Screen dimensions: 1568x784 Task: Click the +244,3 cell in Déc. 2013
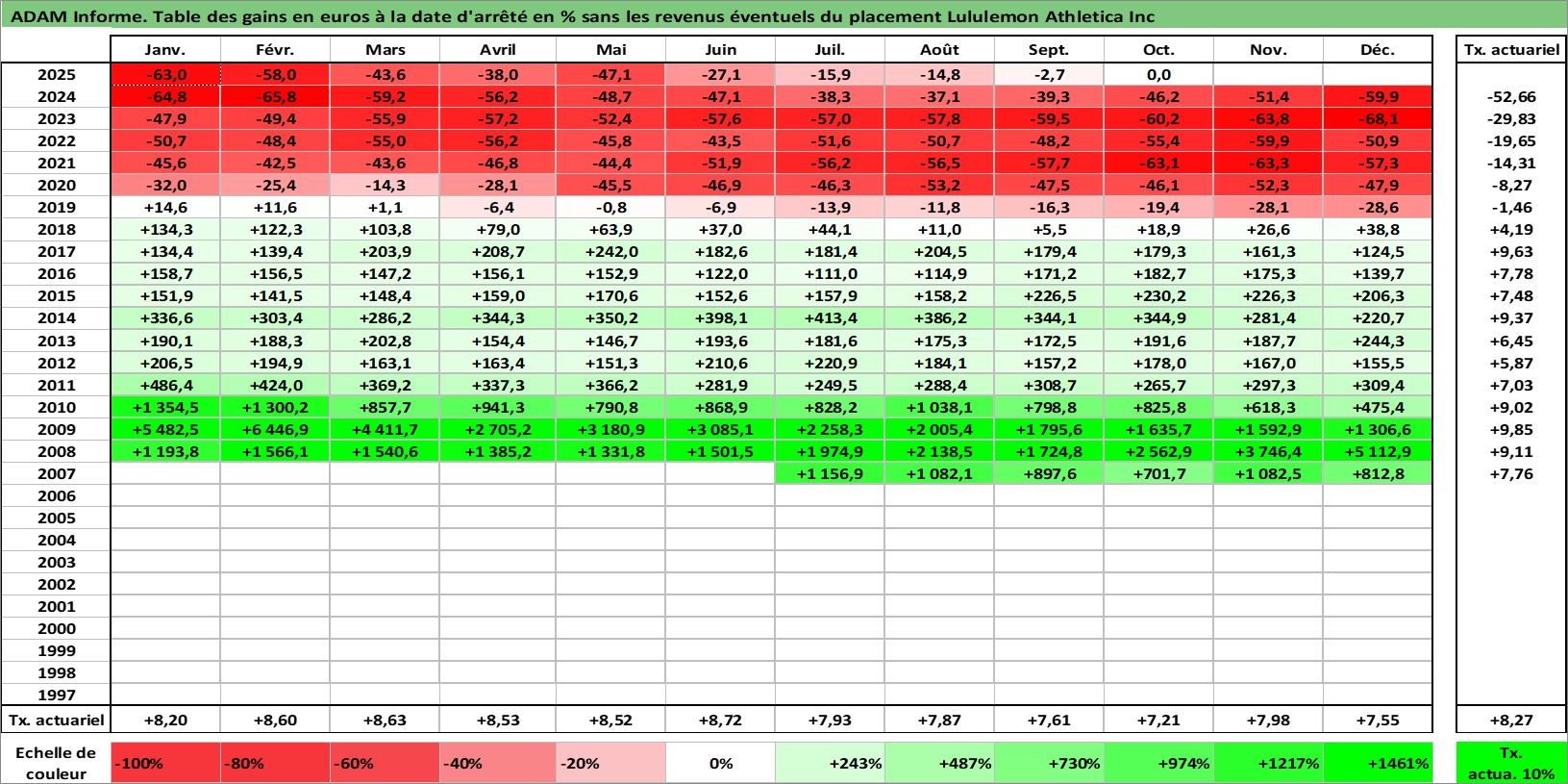coord(1378,341)
